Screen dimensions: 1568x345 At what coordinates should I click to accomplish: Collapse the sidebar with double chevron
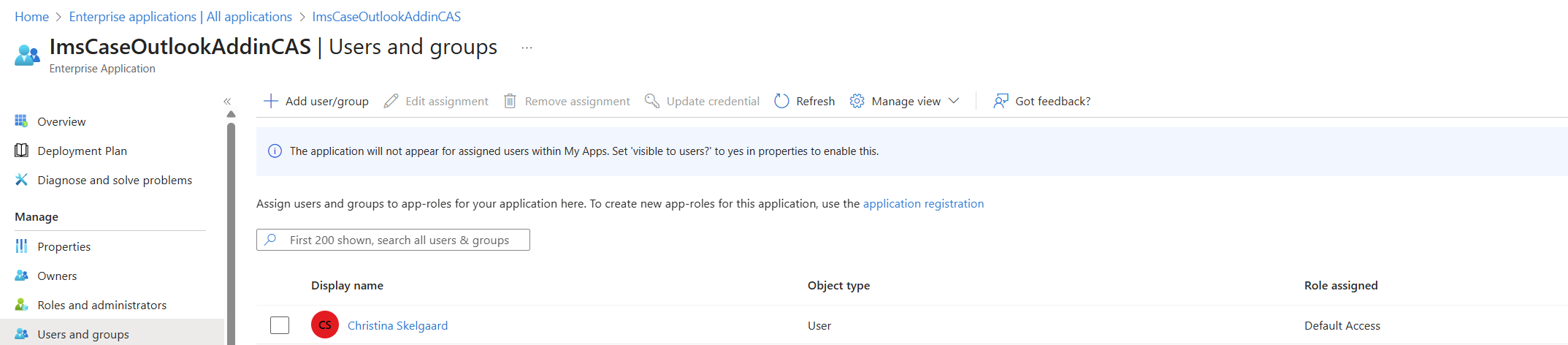(227, 101)
